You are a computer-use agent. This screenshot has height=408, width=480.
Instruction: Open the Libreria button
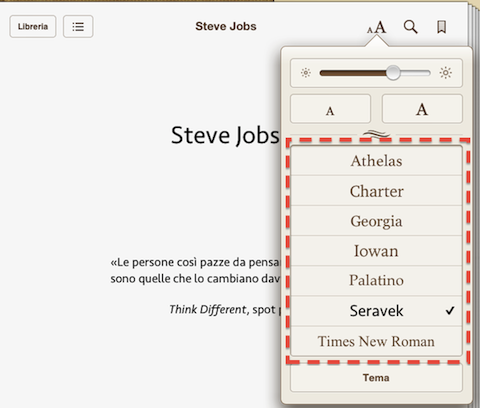[x=33, y=26]
